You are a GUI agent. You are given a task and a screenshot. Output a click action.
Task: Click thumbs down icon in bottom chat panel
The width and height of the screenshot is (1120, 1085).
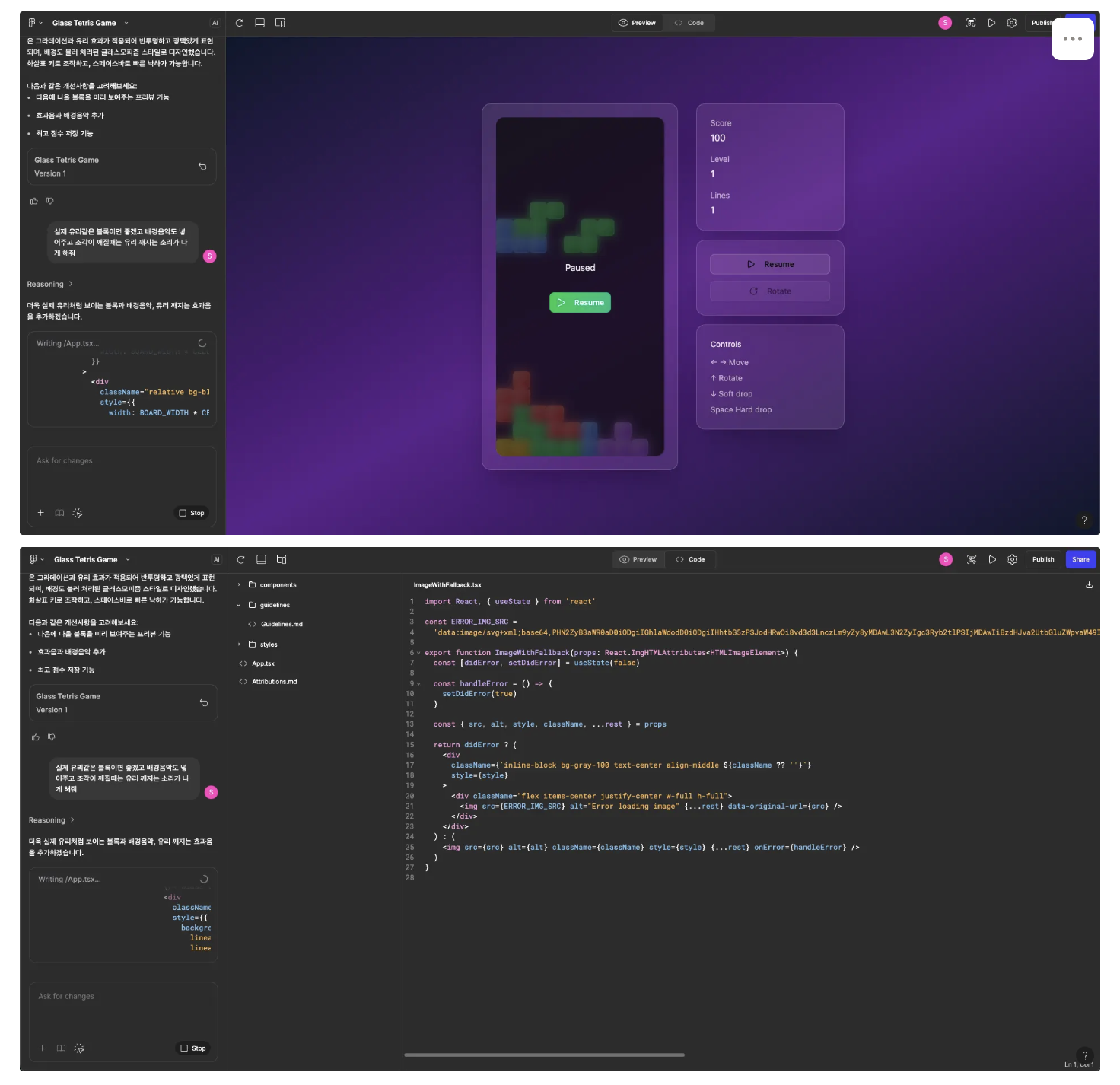click(52, 737)
